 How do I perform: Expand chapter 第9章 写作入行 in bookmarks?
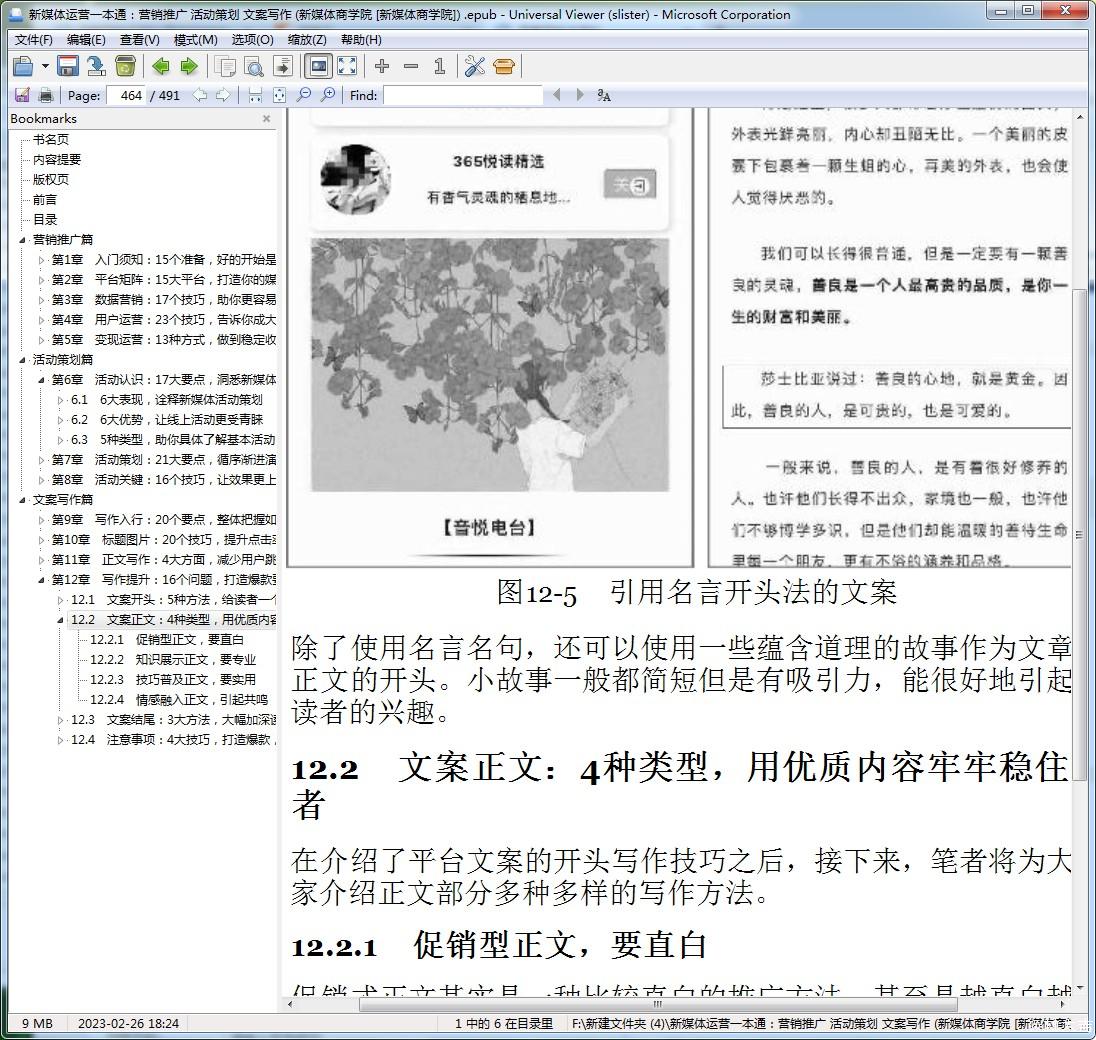point(42,520)
